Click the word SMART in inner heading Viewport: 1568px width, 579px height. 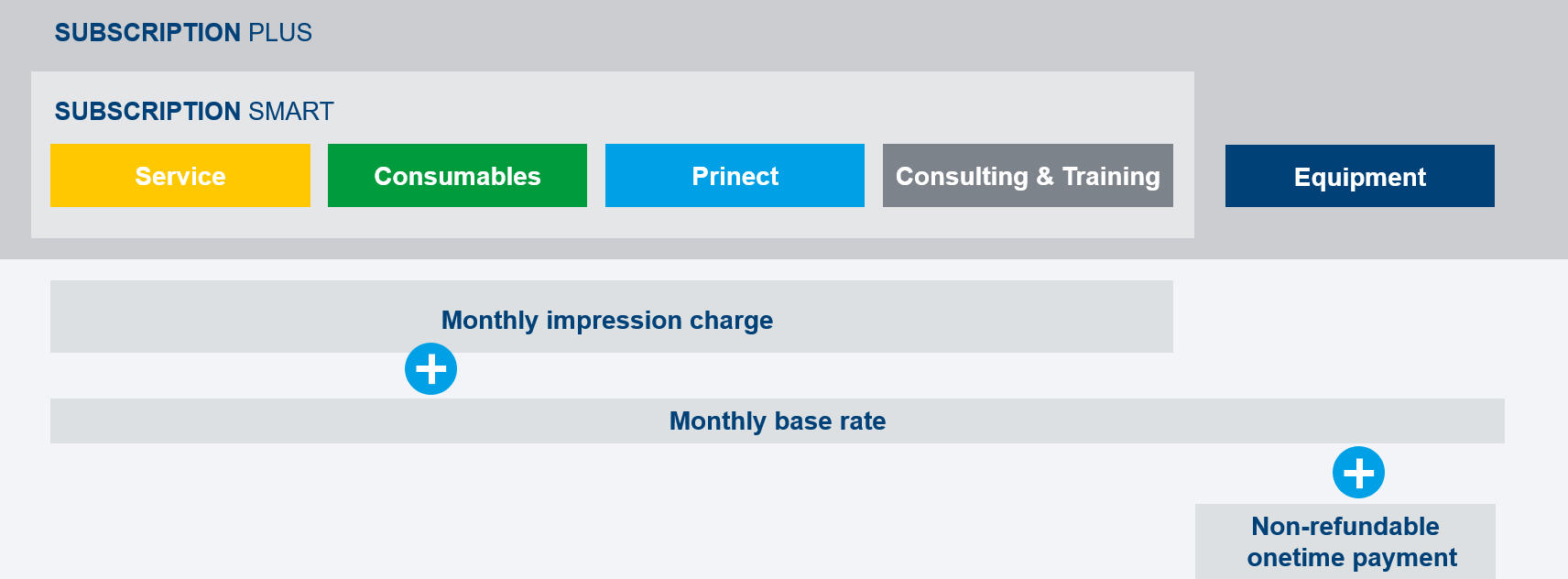pyautogui.click(x=291, y=112)
